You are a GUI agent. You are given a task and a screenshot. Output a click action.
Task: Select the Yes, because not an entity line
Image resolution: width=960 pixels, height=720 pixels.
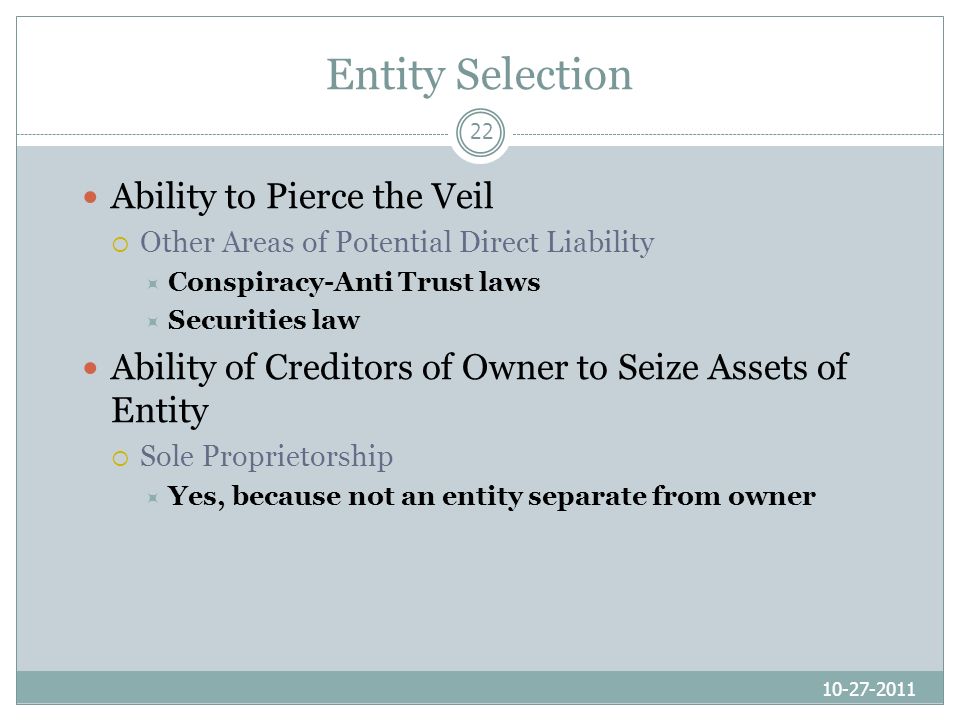pos(492,497)
